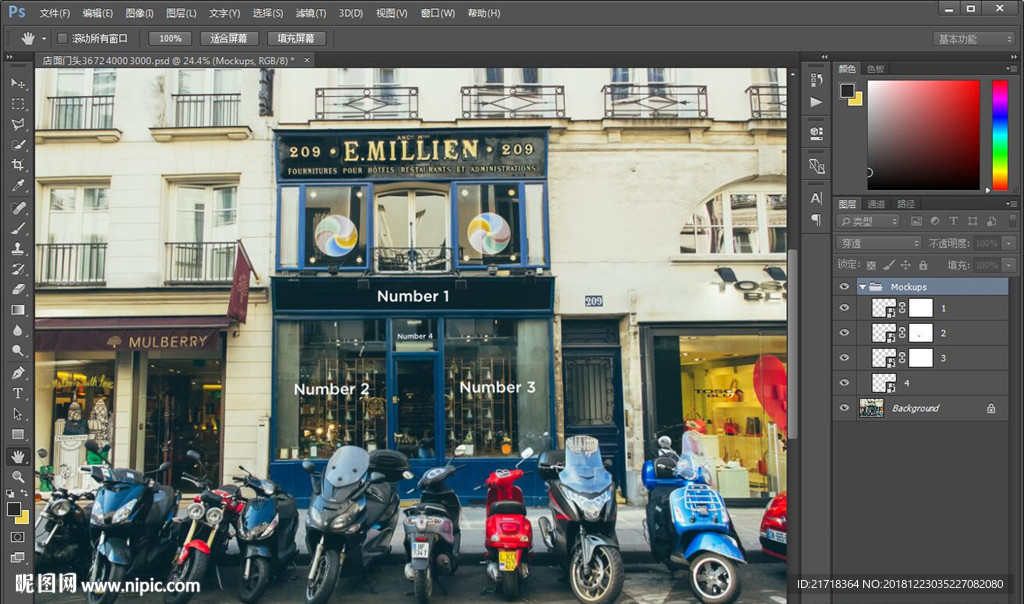Select the Horizontal Type tool

(x=18, y=393)
